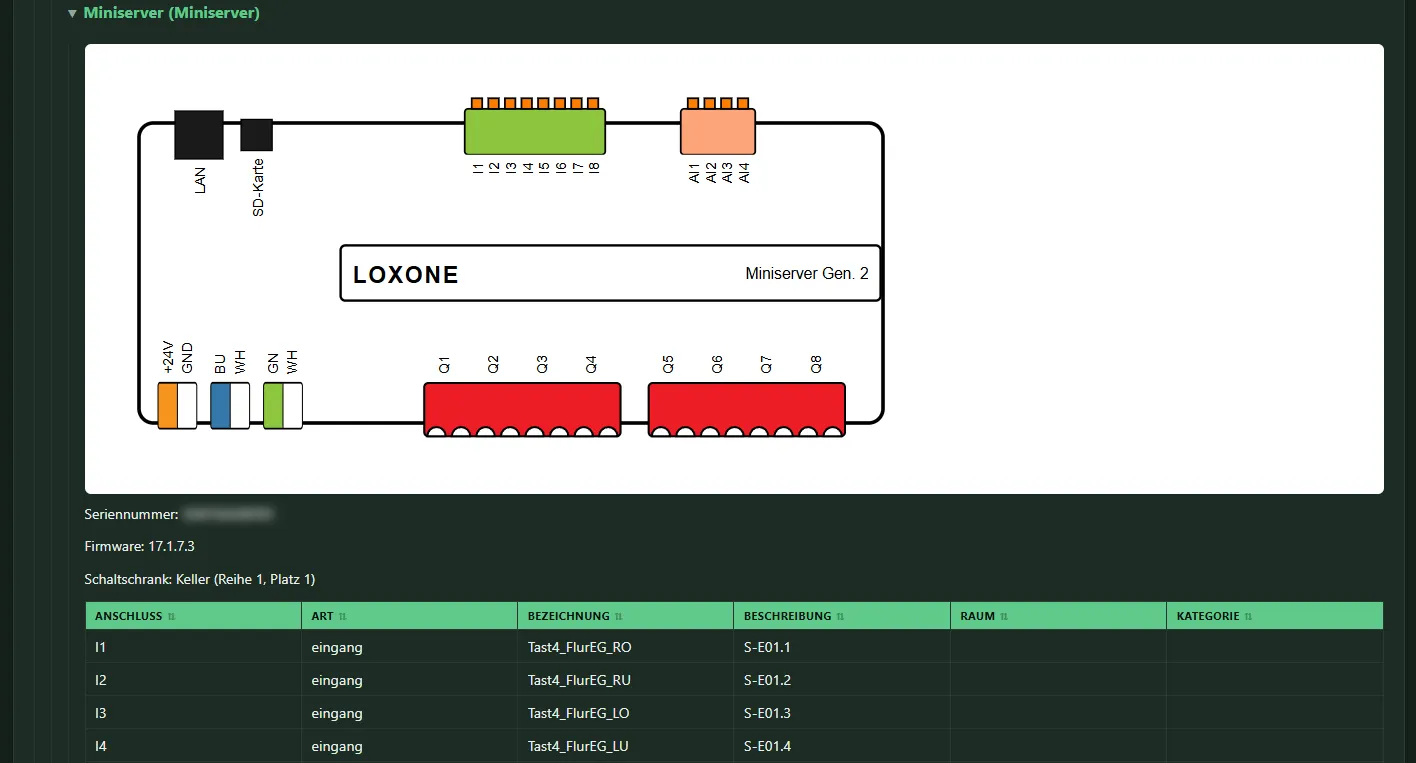Click the "eingang" cell in row I3

(x=409, y=713)
